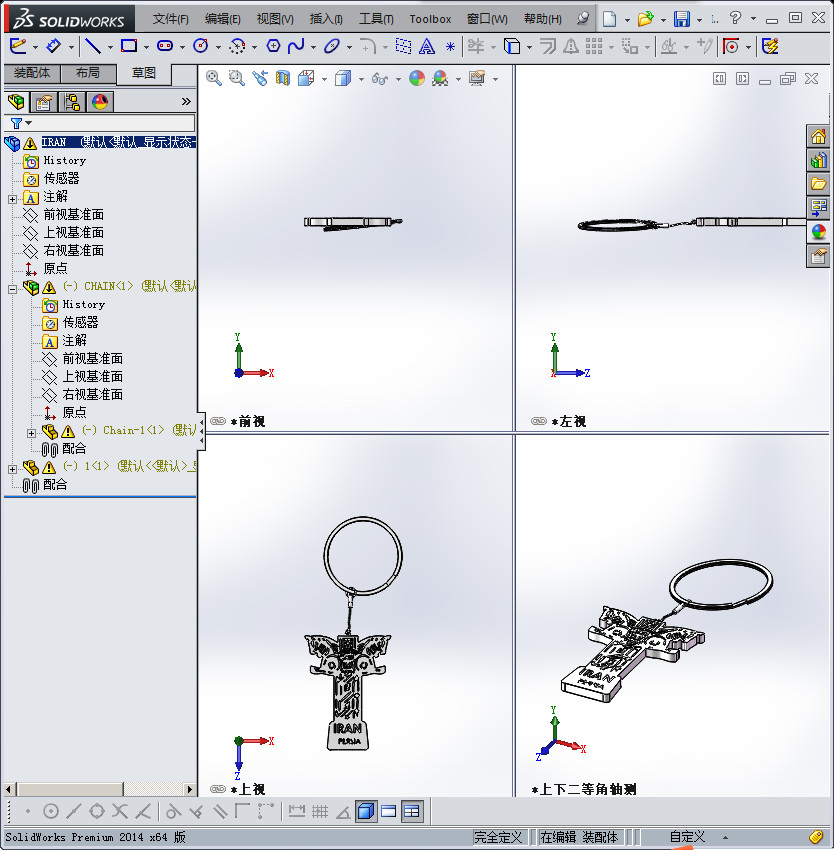Open the 插入(I) menu
The image size is (834, 850).
[x=326, y=19]
